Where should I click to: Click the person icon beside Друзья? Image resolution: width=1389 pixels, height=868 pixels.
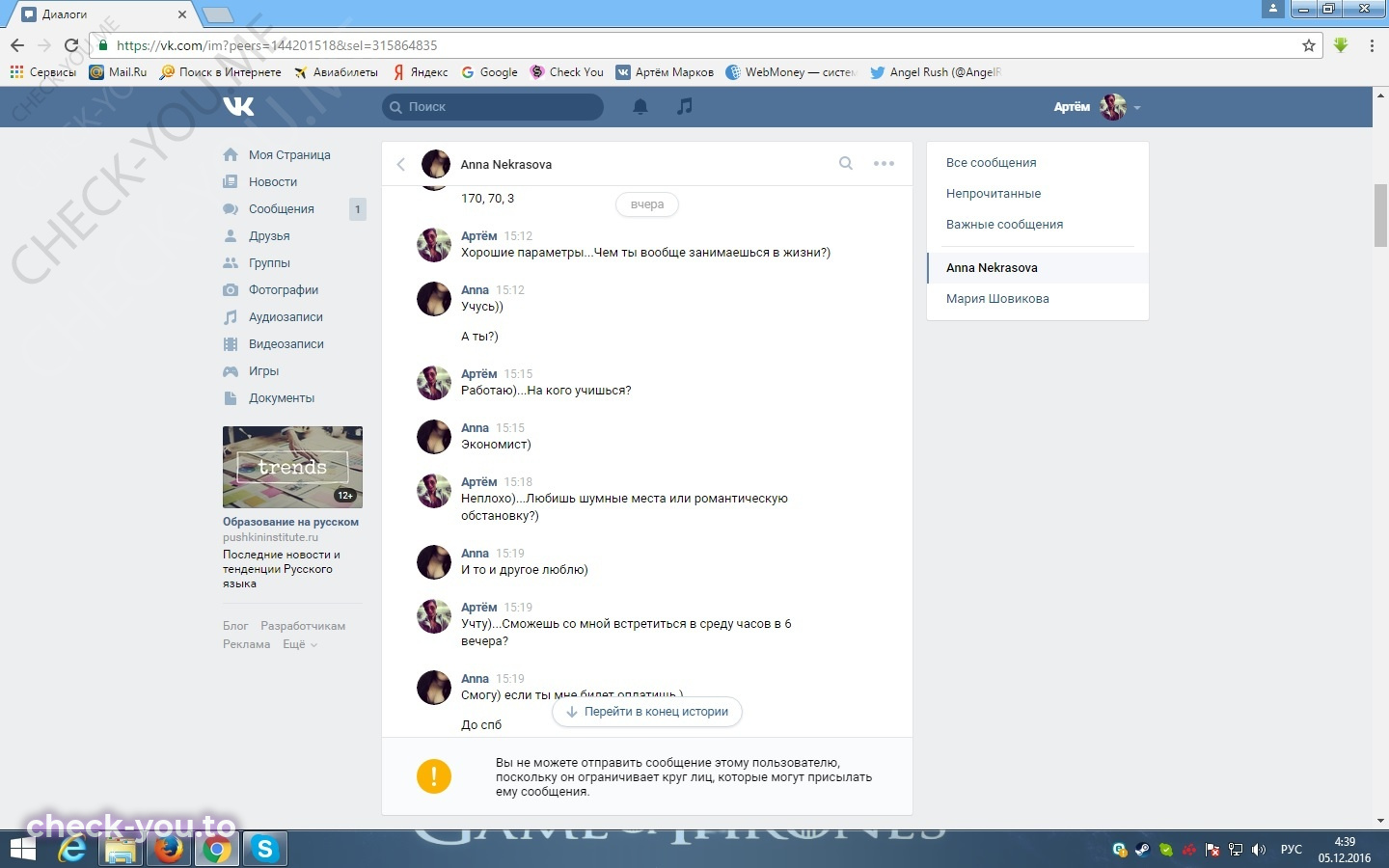(231, 235)
